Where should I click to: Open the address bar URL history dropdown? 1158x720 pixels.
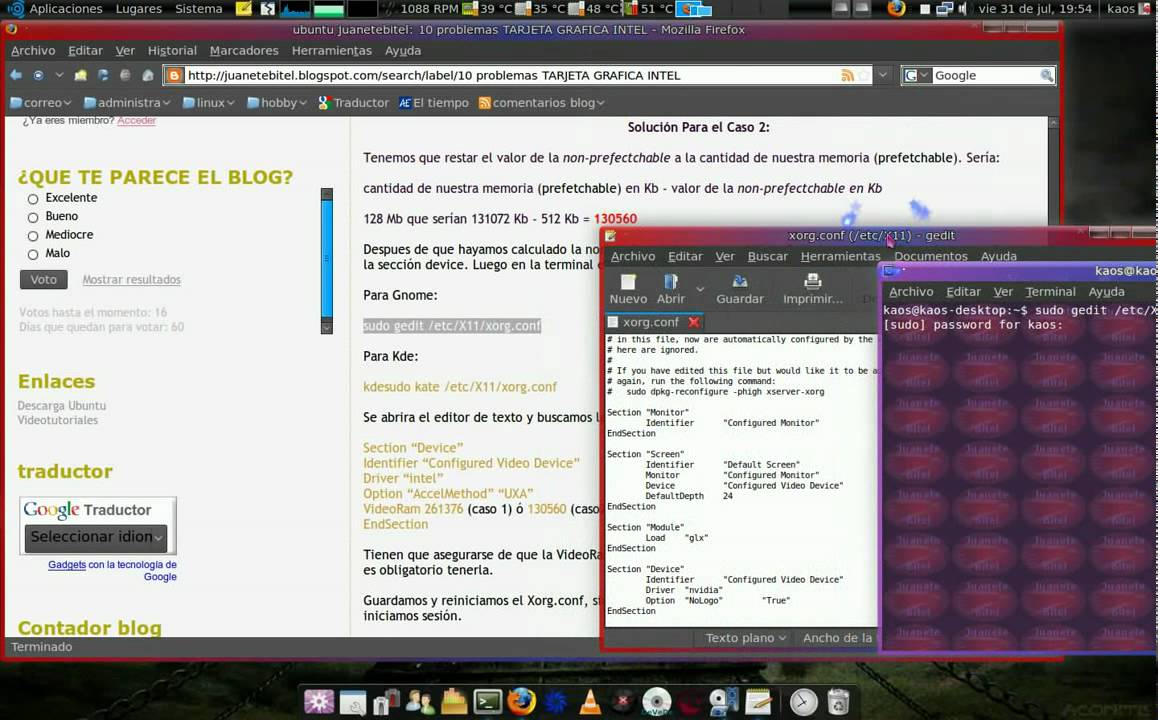coord(883,75)
